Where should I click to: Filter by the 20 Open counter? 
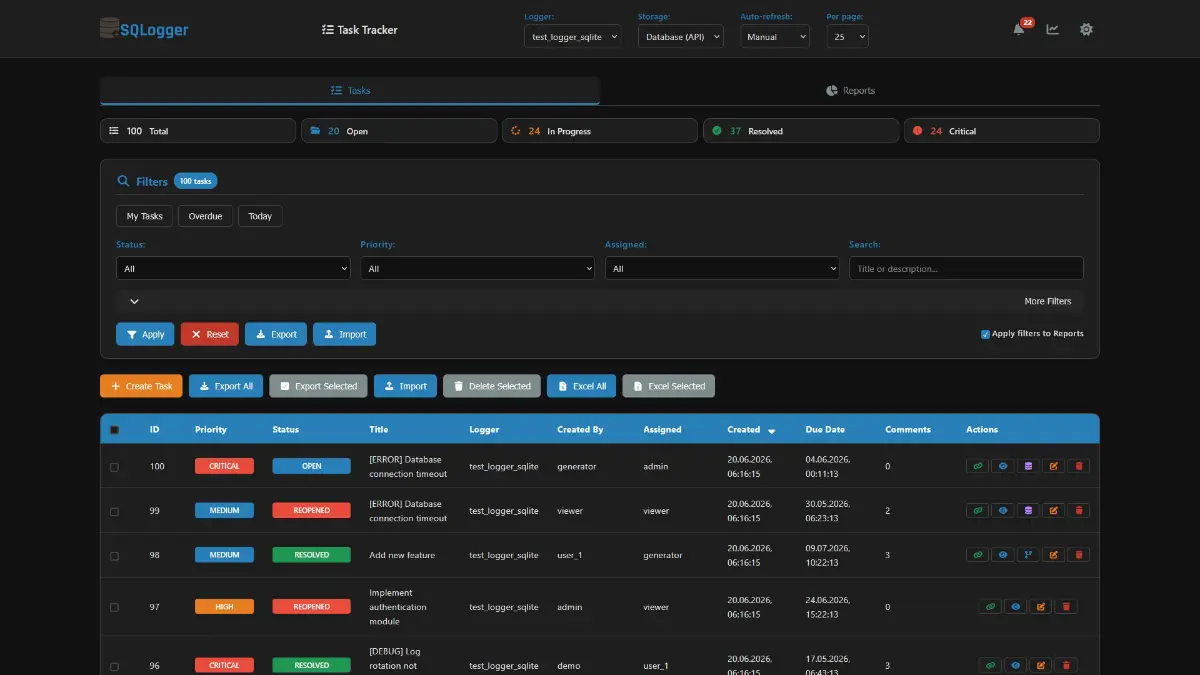click(x=399, y=131)
